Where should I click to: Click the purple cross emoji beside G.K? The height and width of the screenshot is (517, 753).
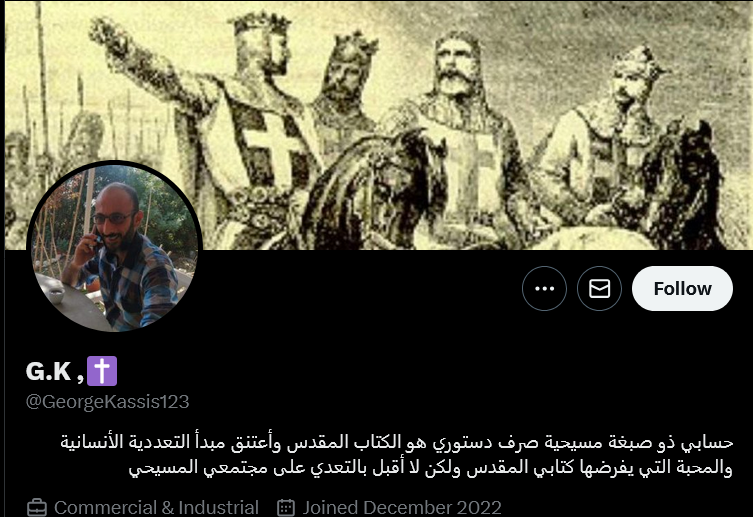coord(102,371)
